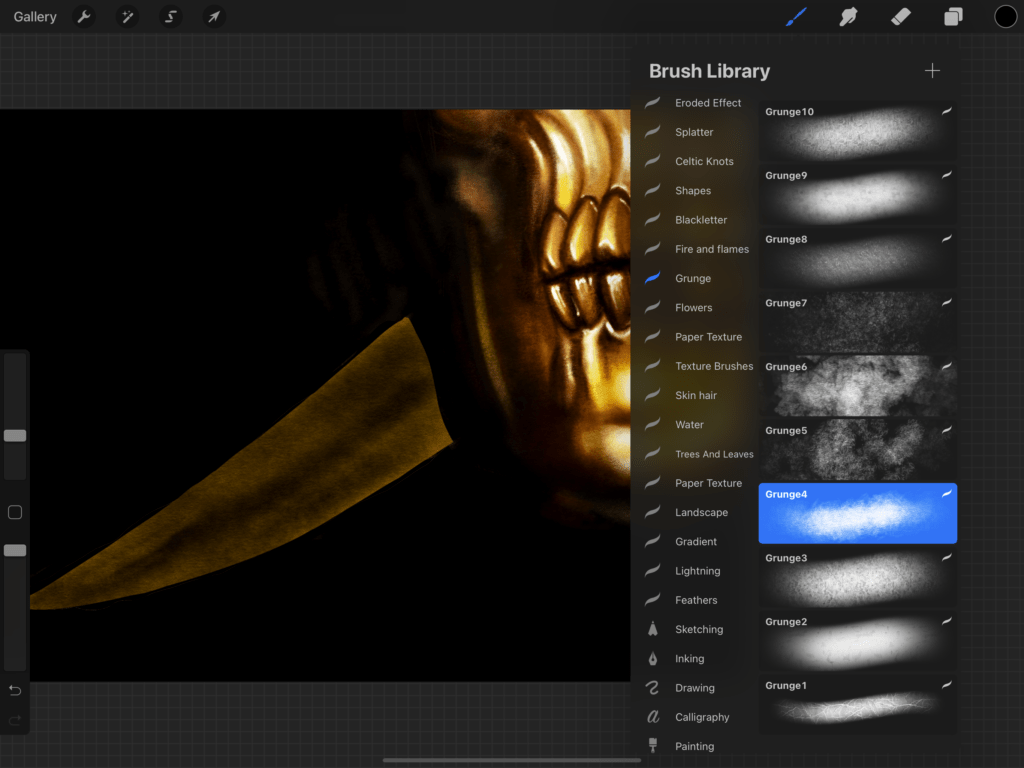This screenshot has height=768, width=1024.
Task: Pick the Grunge10 brush preview
Action: pos(857,130)
